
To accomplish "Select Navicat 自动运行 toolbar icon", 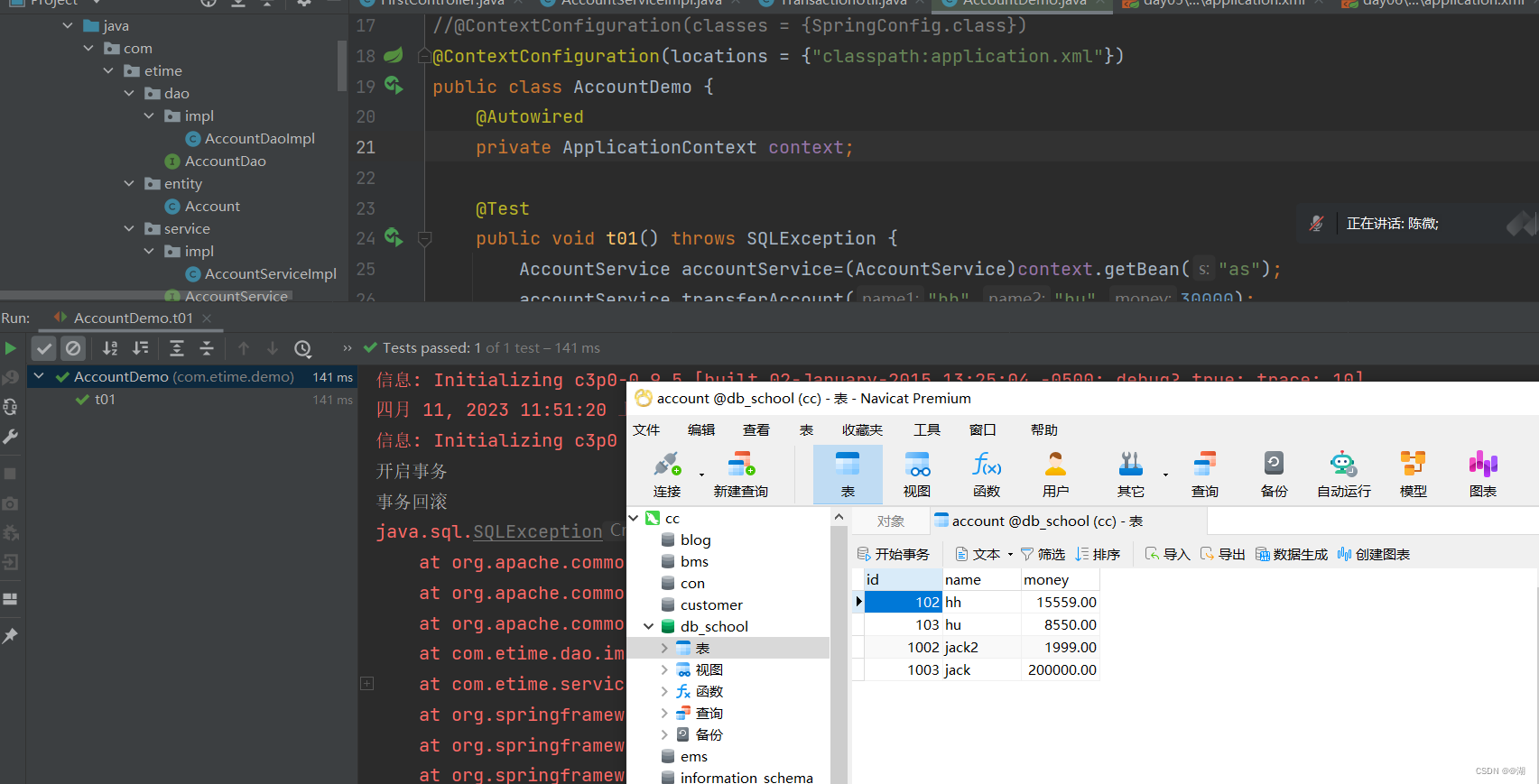I will point(1344,475).
